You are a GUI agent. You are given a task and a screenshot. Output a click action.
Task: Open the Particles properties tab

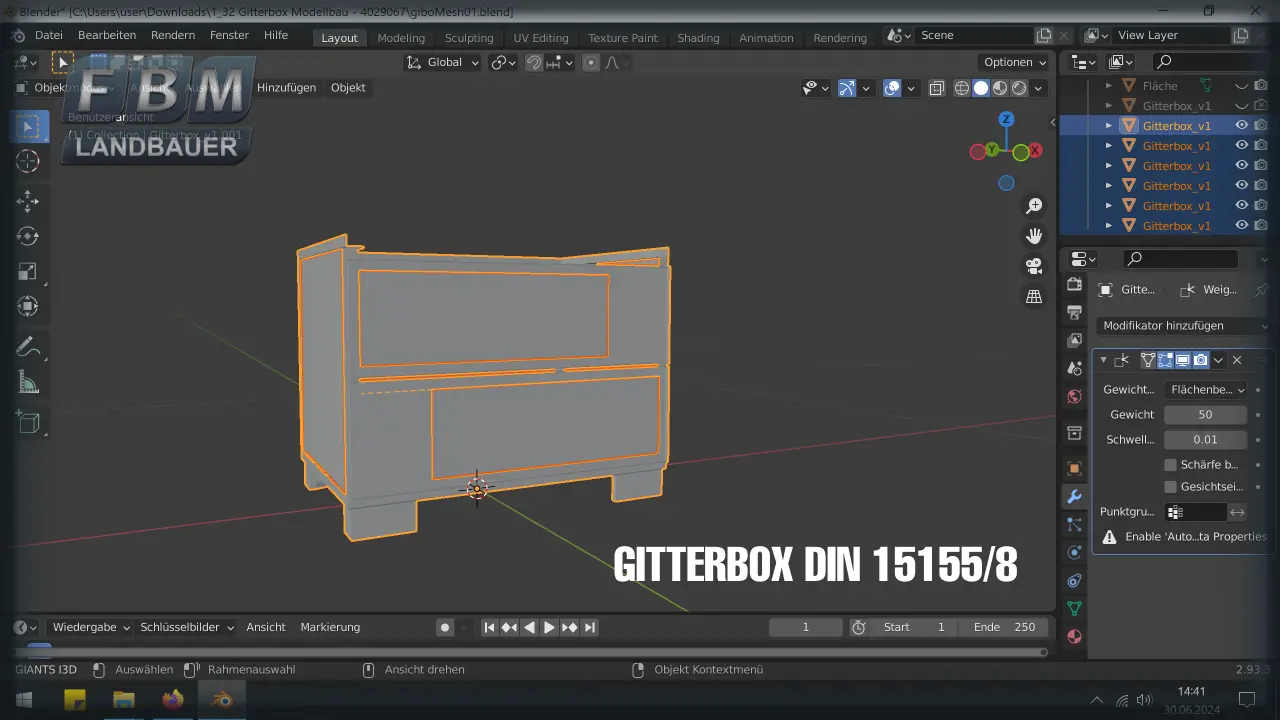point(1075,524)
